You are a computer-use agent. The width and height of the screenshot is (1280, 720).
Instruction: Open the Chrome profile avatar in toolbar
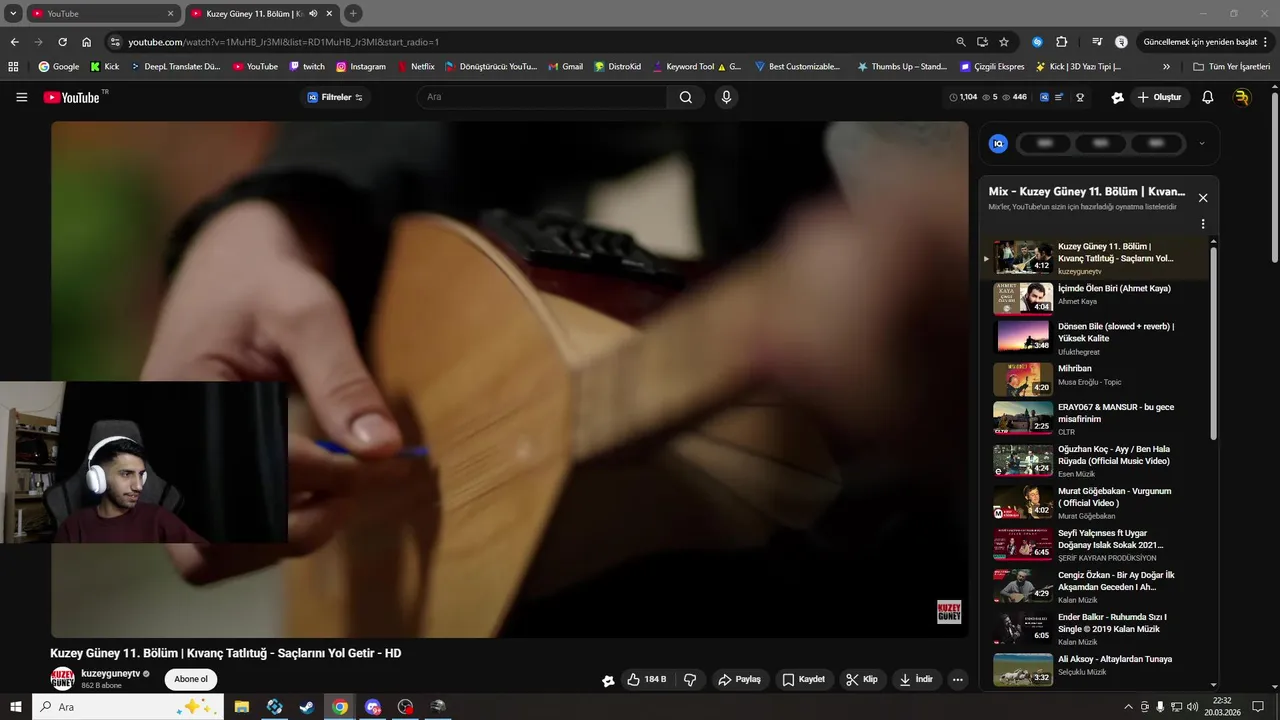click(1121, 42)
